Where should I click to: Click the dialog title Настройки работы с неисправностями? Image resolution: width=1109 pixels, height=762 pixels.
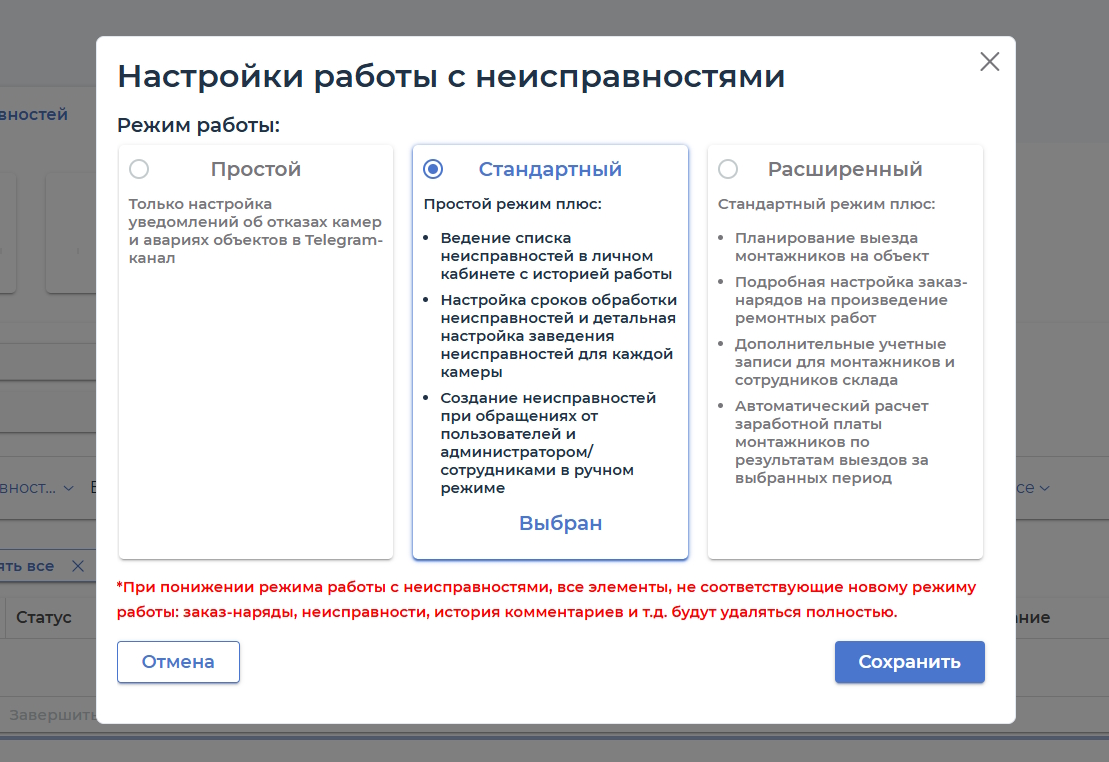click(451, 77)
